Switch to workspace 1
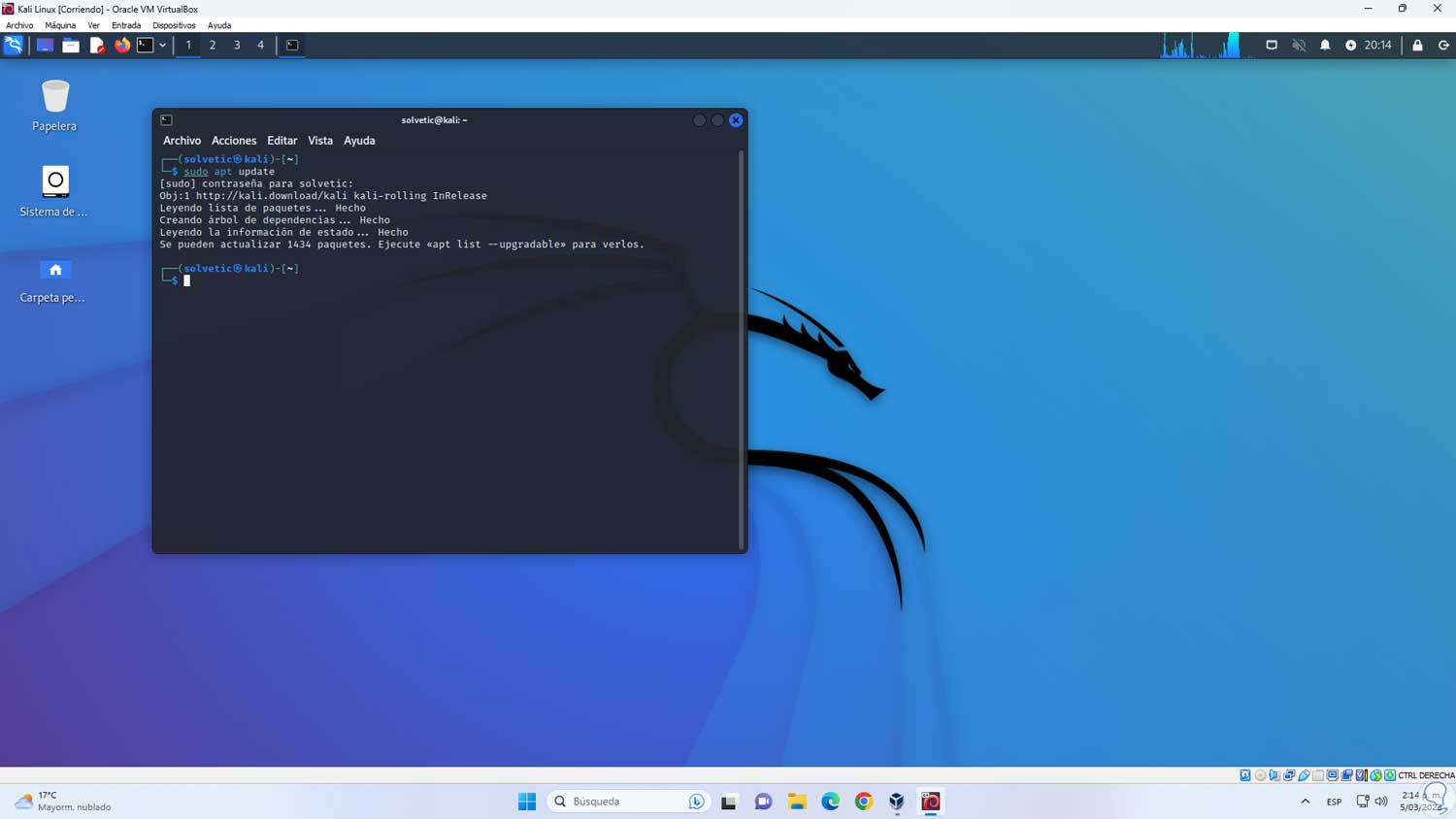 pyautogui.click(x=188, y=45)
